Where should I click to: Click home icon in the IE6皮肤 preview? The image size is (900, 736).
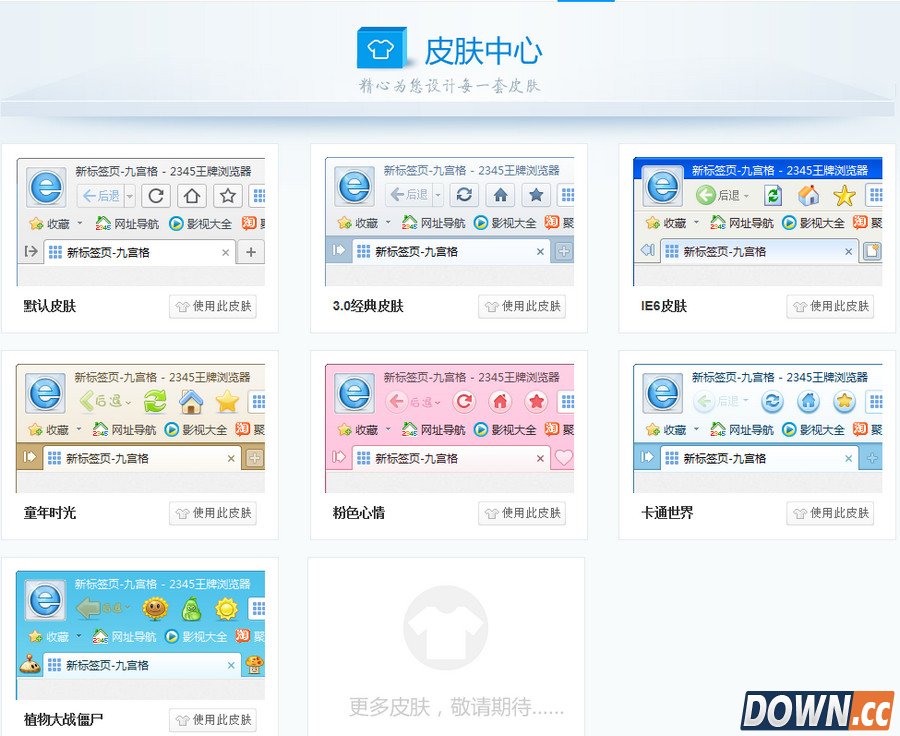click(x=808, y=195)
